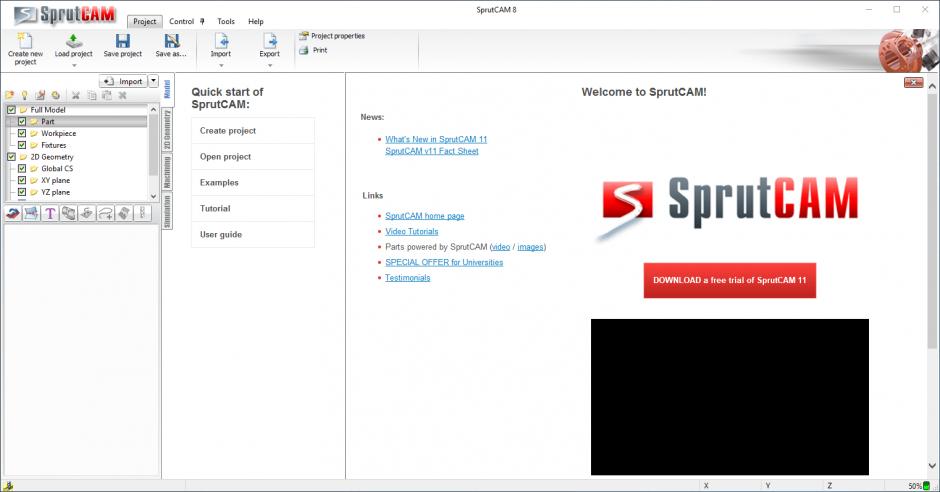Image resolution: width=940 pixels, height=492 pixels.
Task: Open the Help menu
Action: coord(256,22)
